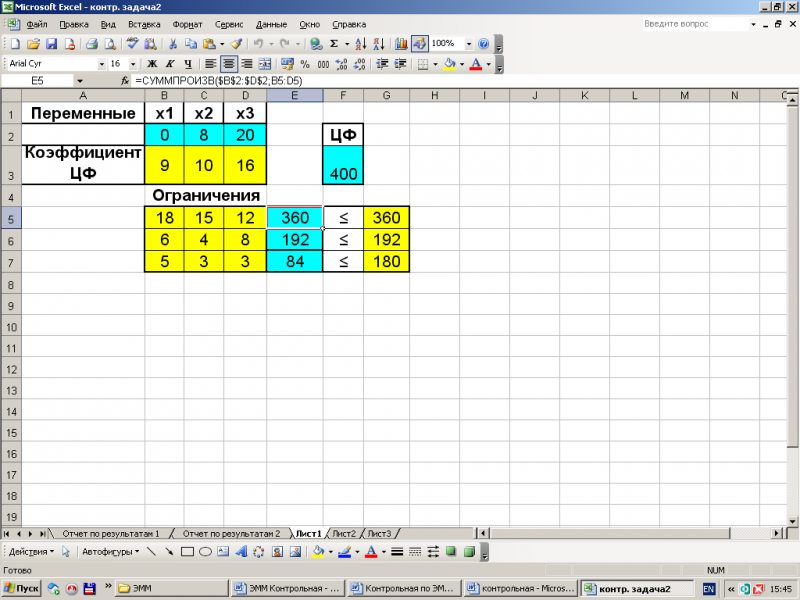
Task: Click the Merge and Center icon
Action: click(x=265, y=64)
